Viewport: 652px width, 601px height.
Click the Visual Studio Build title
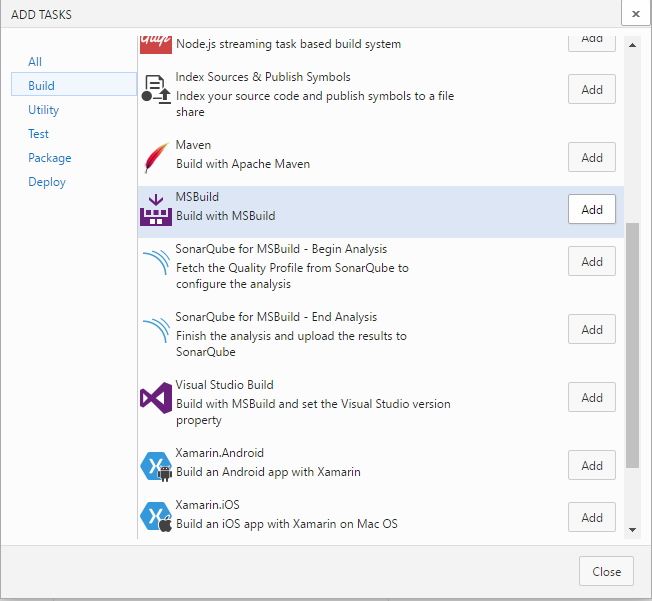[x=225, y=385]
